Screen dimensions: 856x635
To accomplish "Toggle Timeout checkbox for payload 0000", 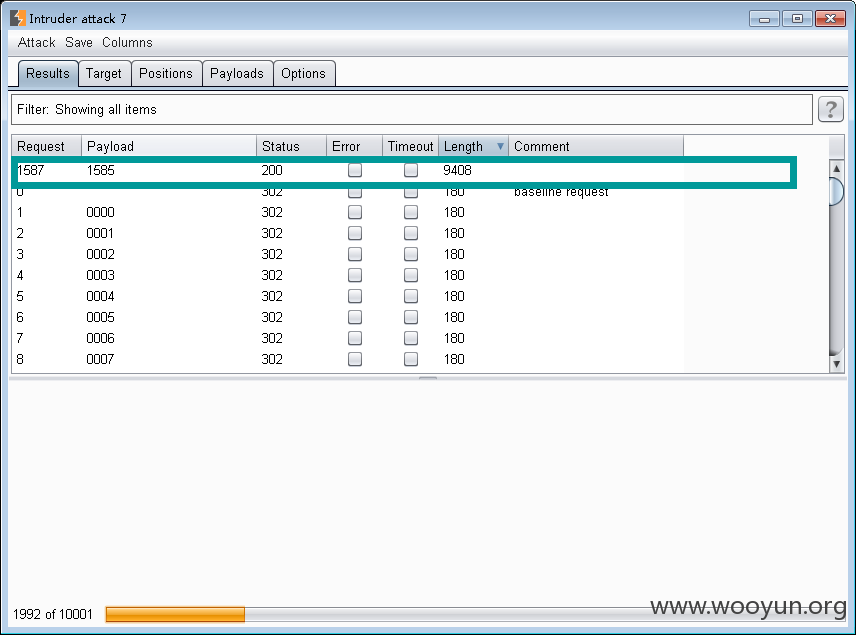I will [411, 212].
